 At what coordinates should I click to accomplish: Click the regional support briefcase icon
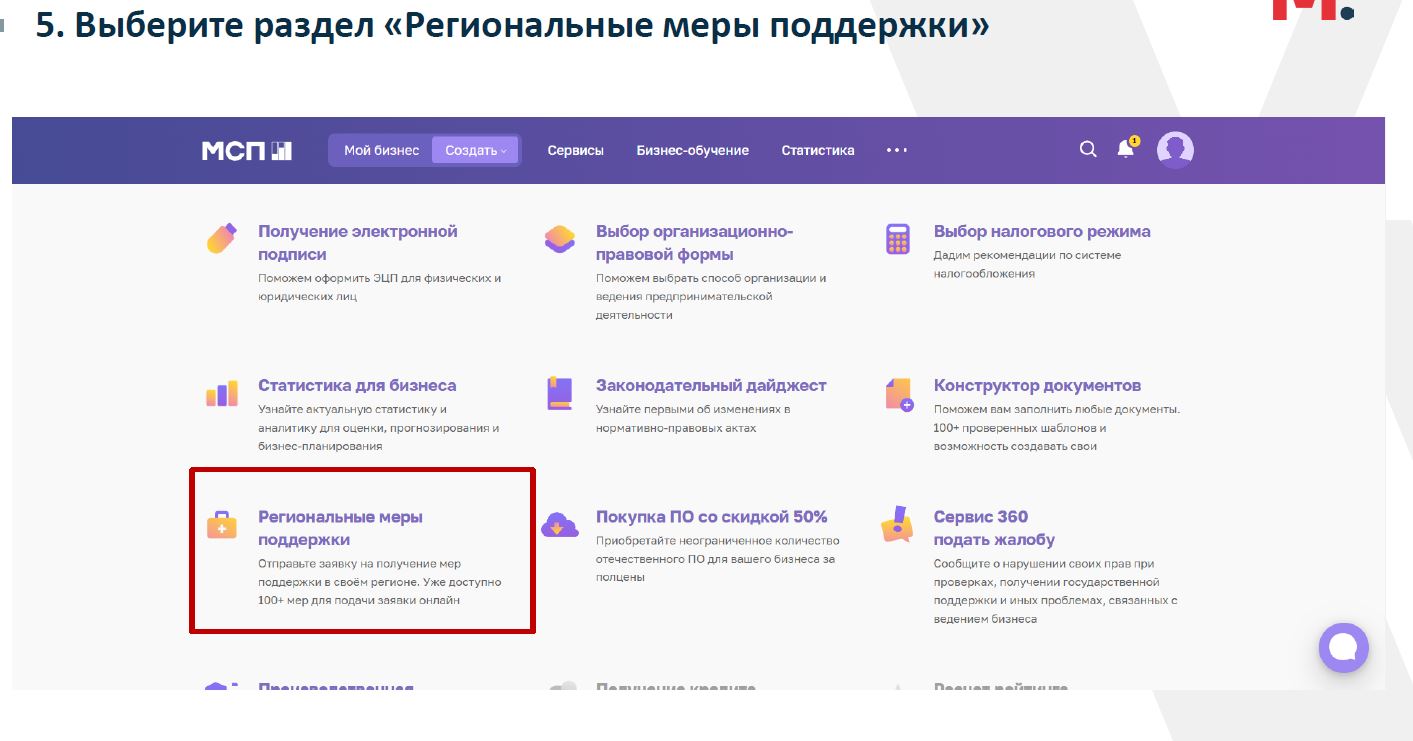coord(221,525)
